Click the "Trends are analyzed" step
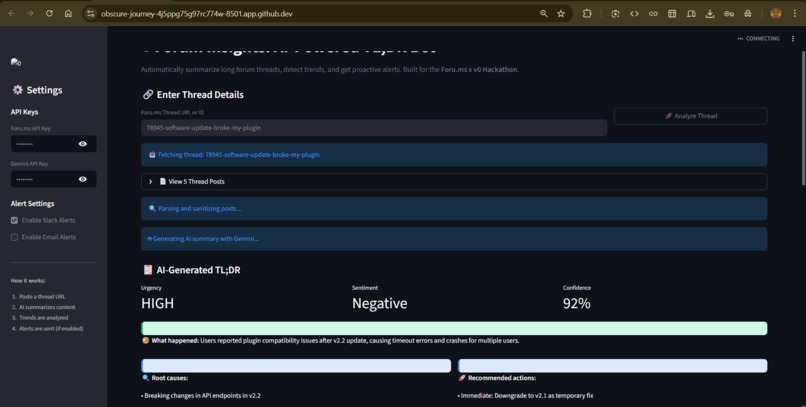The height and width of the screenshot is (407, 806). point(43,318)
